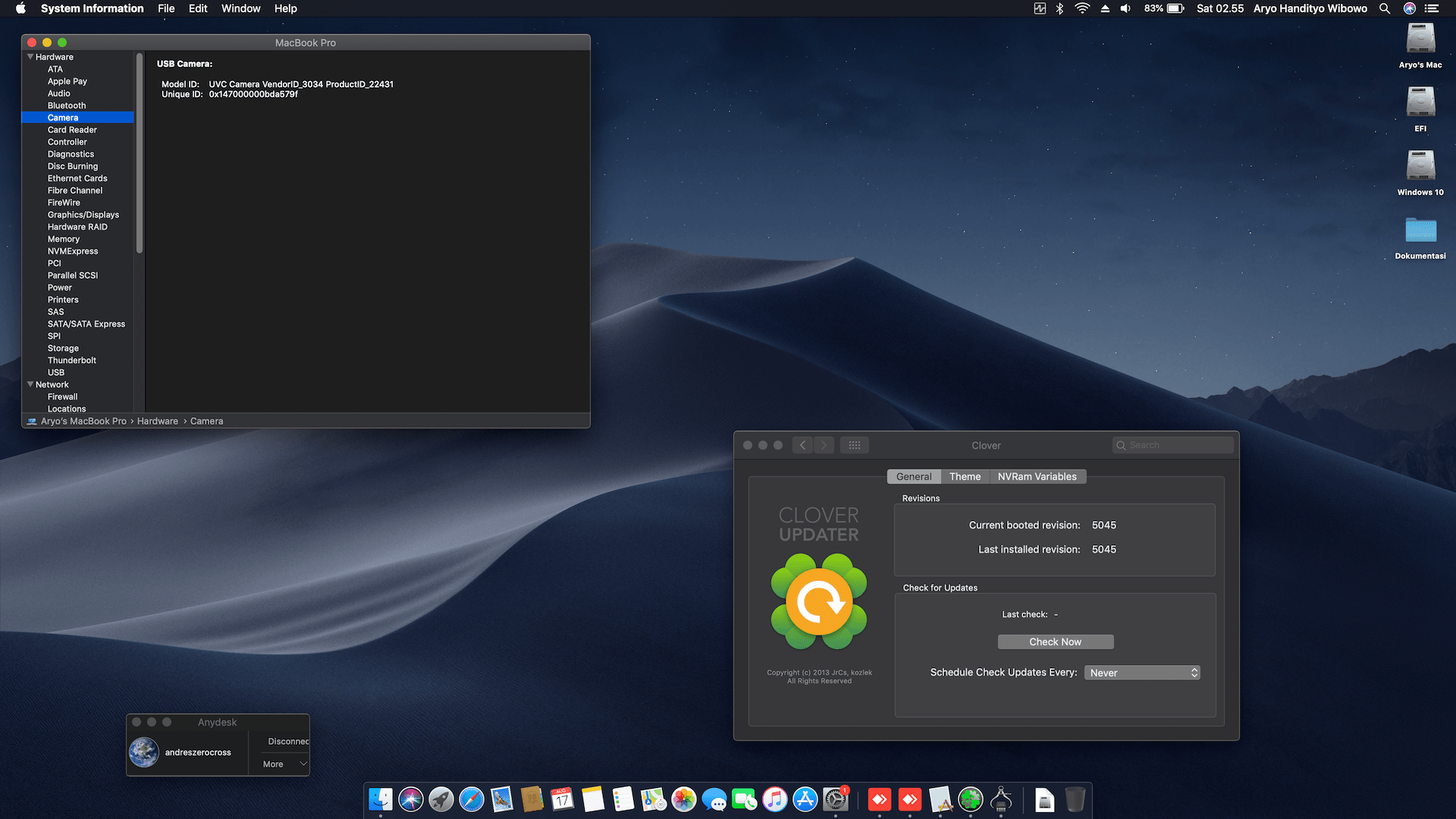Screen dimensions: 1456x819
Task: Switch to the Theme tab
Action: pyautogui.click(x=965, y=476)
